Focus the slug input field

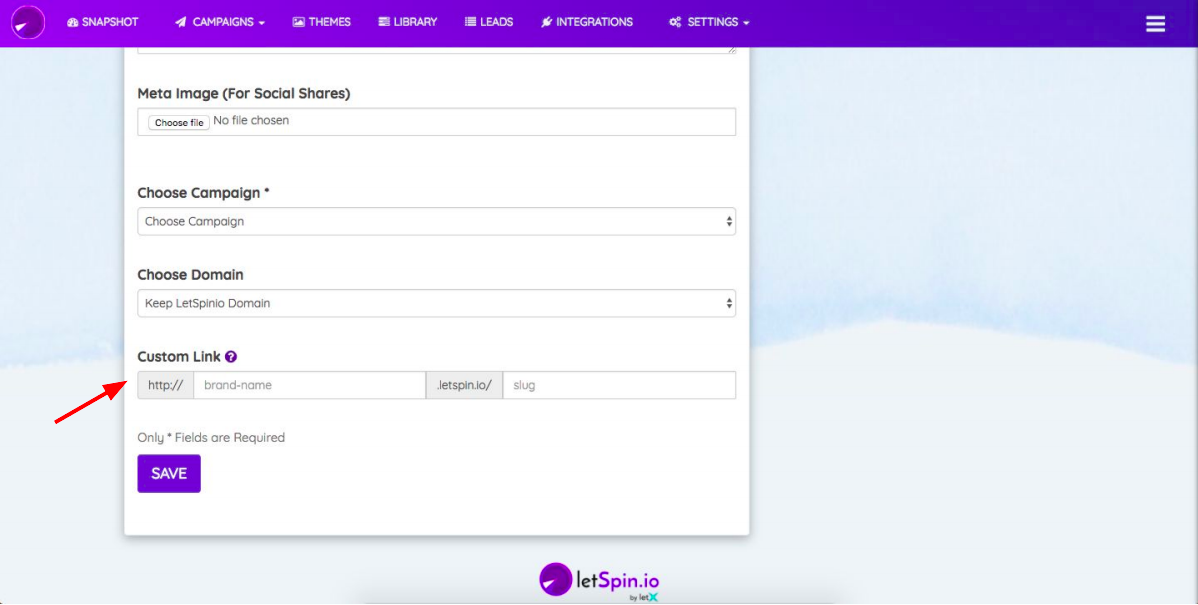619,385
